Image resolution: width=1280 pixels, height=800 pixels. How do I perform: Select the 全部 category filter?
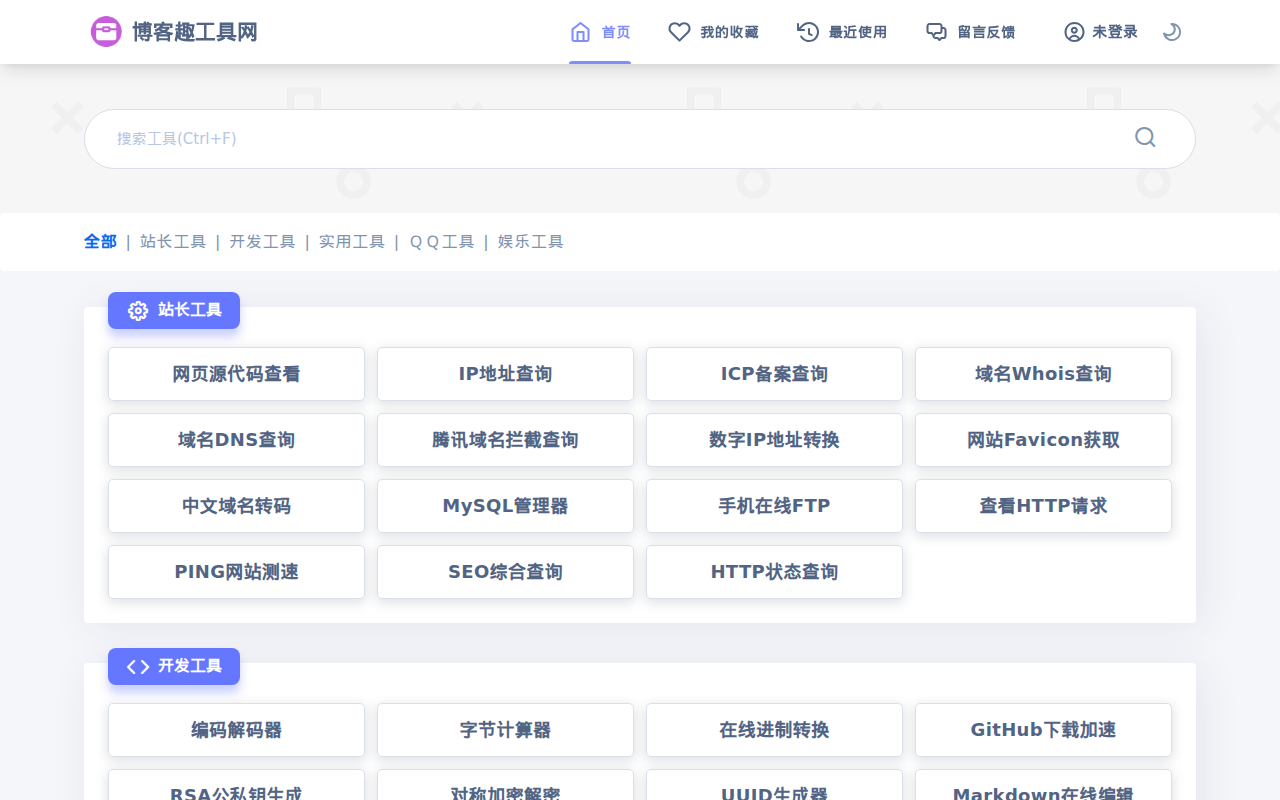click(x=100, y=241)
